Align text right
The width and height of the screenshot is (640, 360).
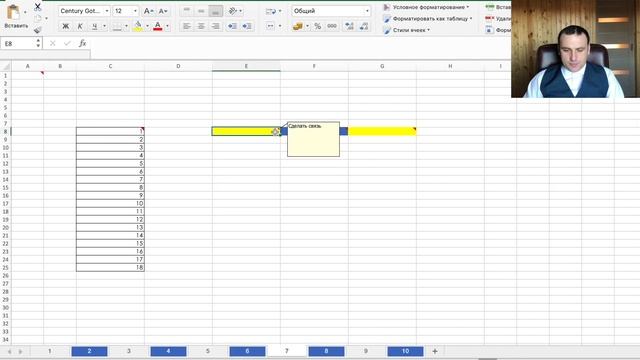(x=216, y=26)
